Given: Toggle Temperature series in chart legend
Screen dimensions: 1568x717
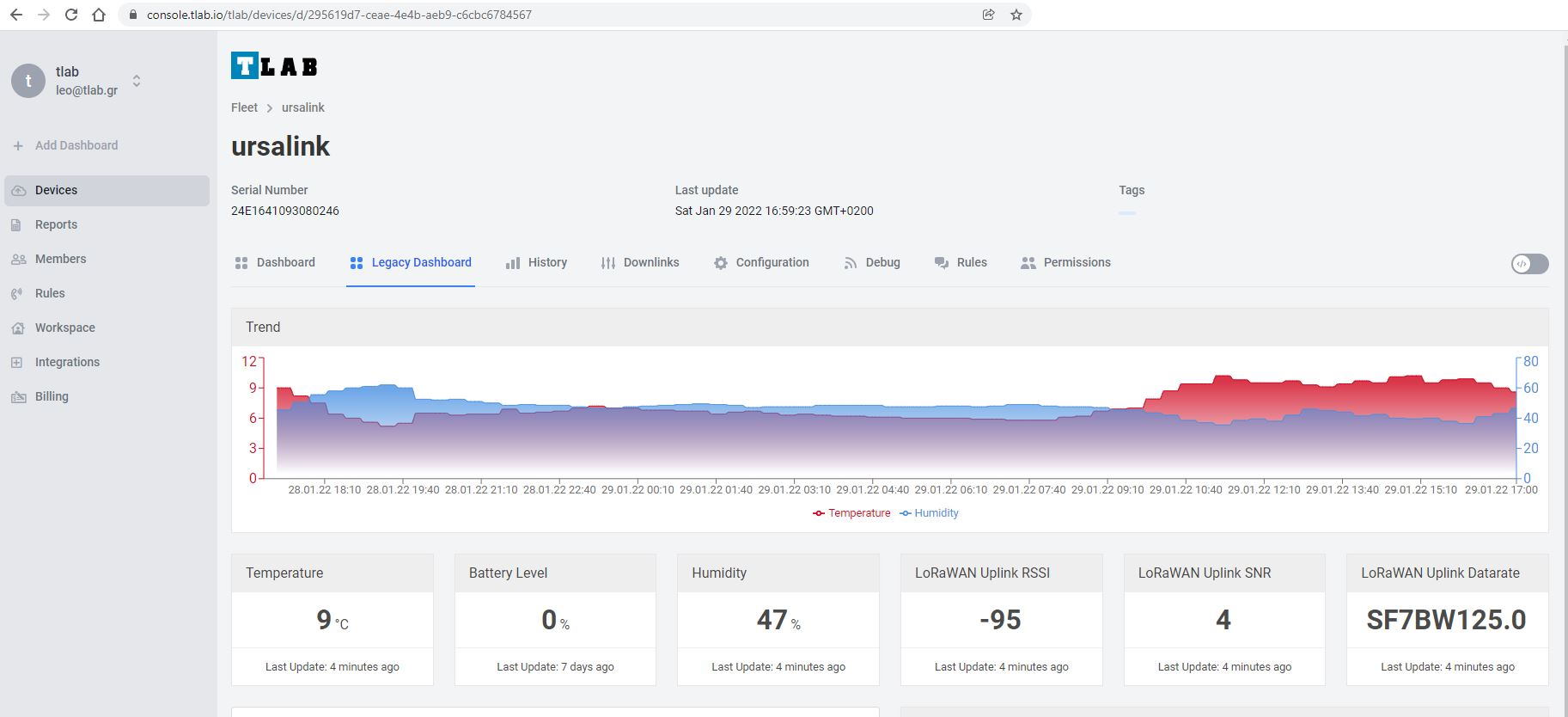Looking at the screenshot, I should pos(851,513).
